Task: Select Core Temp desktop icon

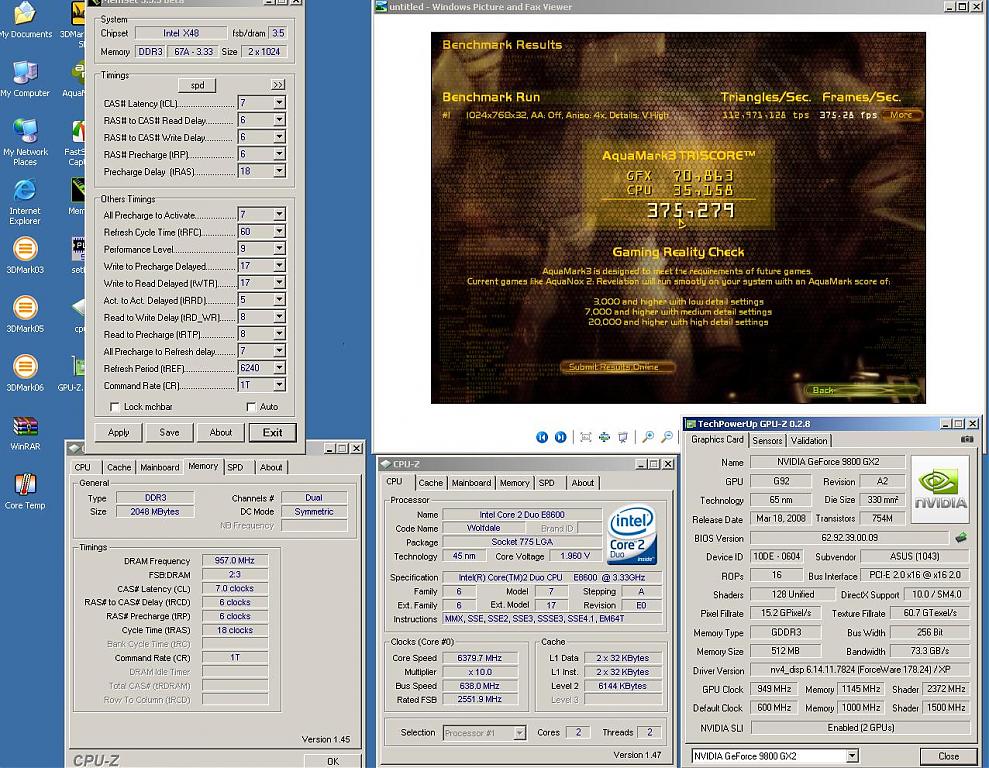Action: point(25,492)
